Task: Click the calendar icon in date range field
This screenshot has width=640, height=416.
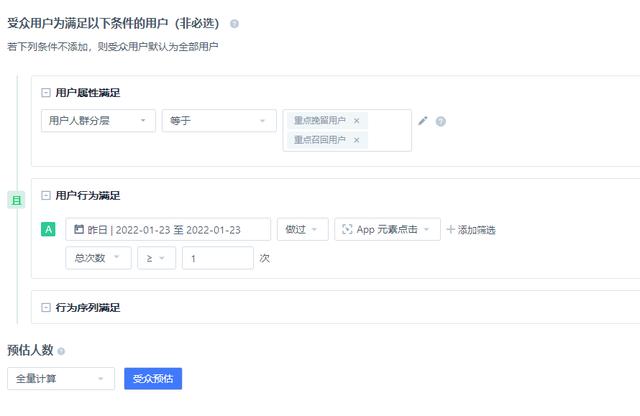Action: (78, 230)
